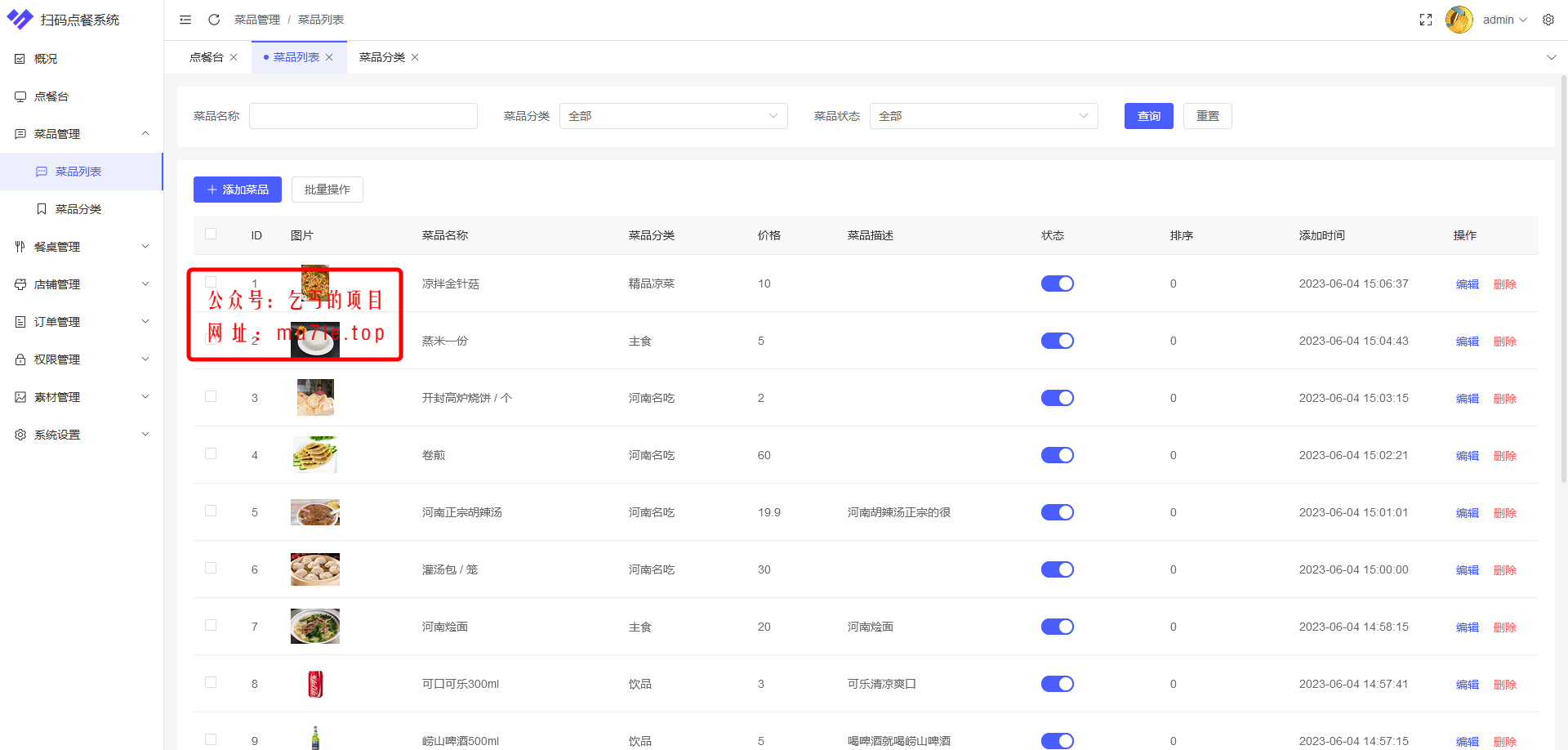This screenshot has width=1568, height=750.
Task: Click the 店铺管理 shop icon
Action: (x=20, y=284)
